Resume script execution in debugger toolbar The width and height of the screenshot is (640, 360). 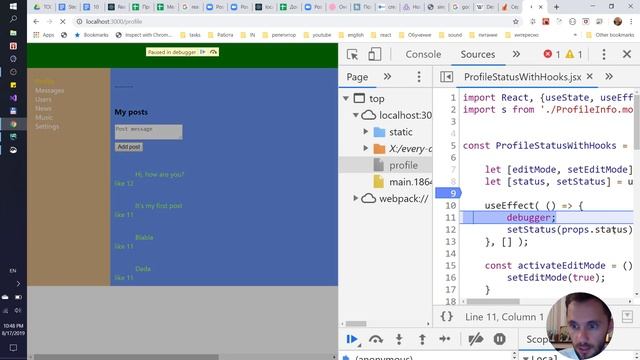(352, 339)
